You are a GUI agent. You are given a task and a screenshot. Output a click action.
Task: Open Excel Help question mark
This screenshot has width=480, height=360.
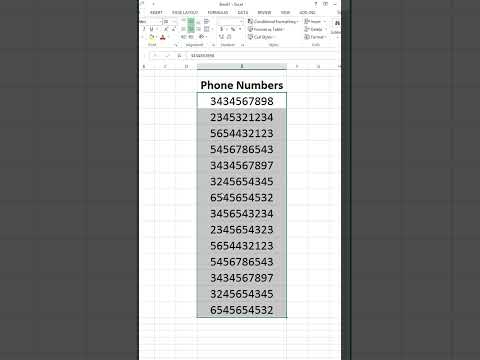coord(316,4)
